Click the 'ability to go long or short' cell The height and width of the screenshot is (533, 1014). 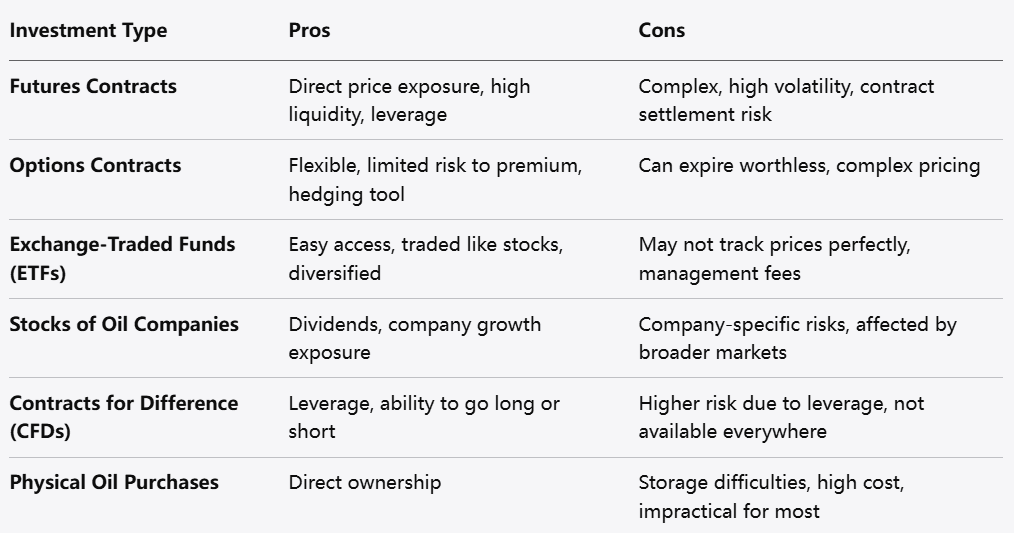tap(424, 417)
